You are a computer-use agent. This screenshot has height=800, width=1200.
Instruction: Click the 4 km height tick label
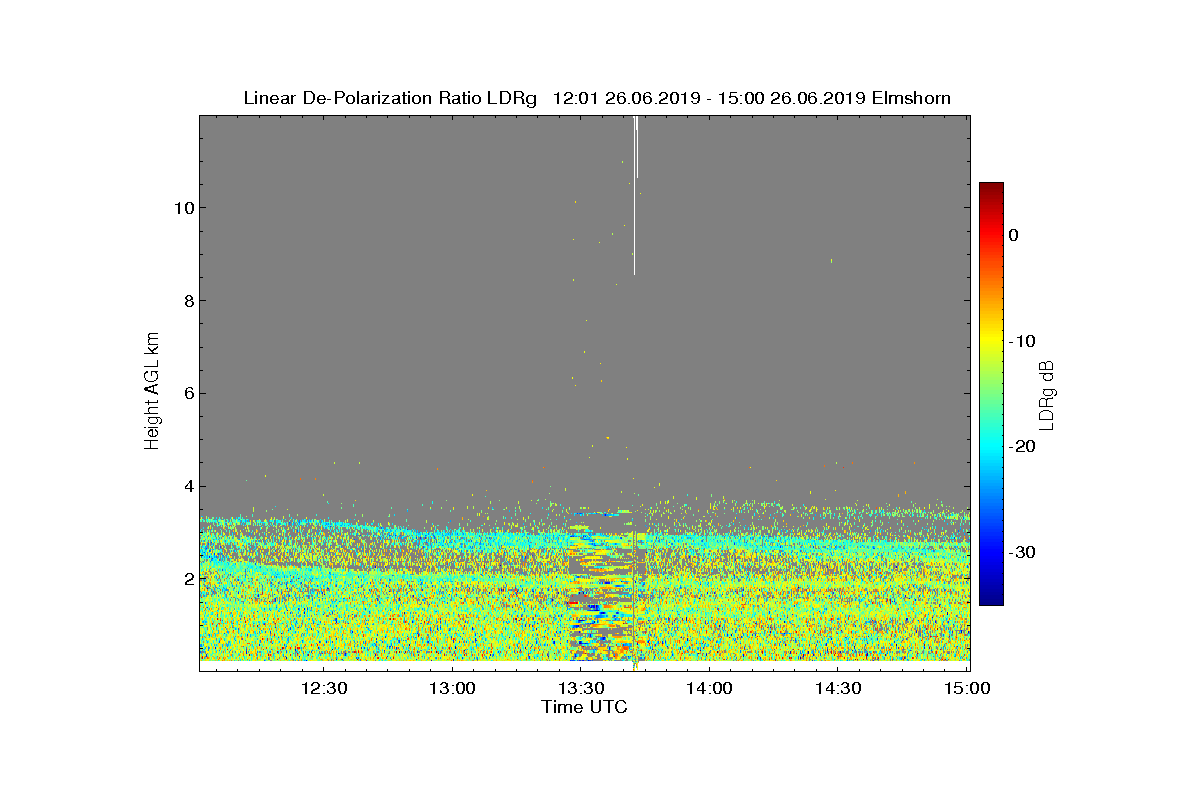click(187, 486)
